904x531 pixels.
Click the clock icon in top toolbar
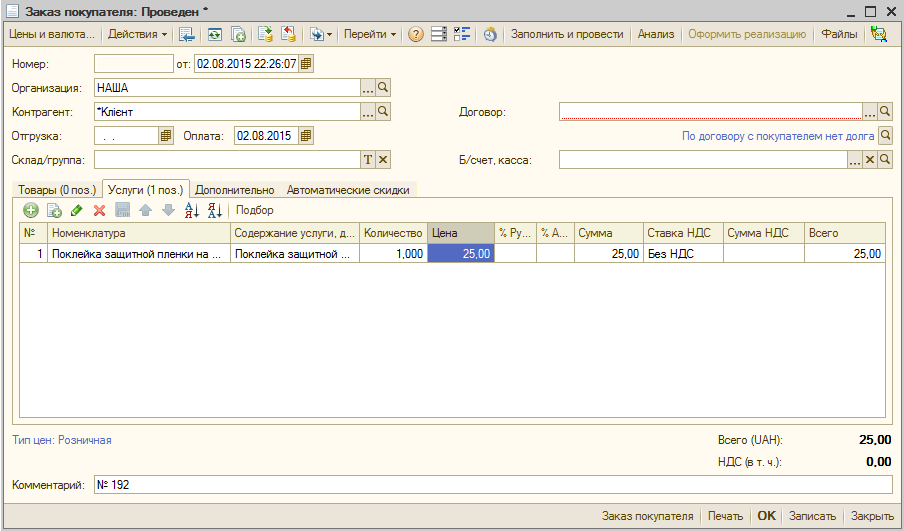(x=490, y=34)
